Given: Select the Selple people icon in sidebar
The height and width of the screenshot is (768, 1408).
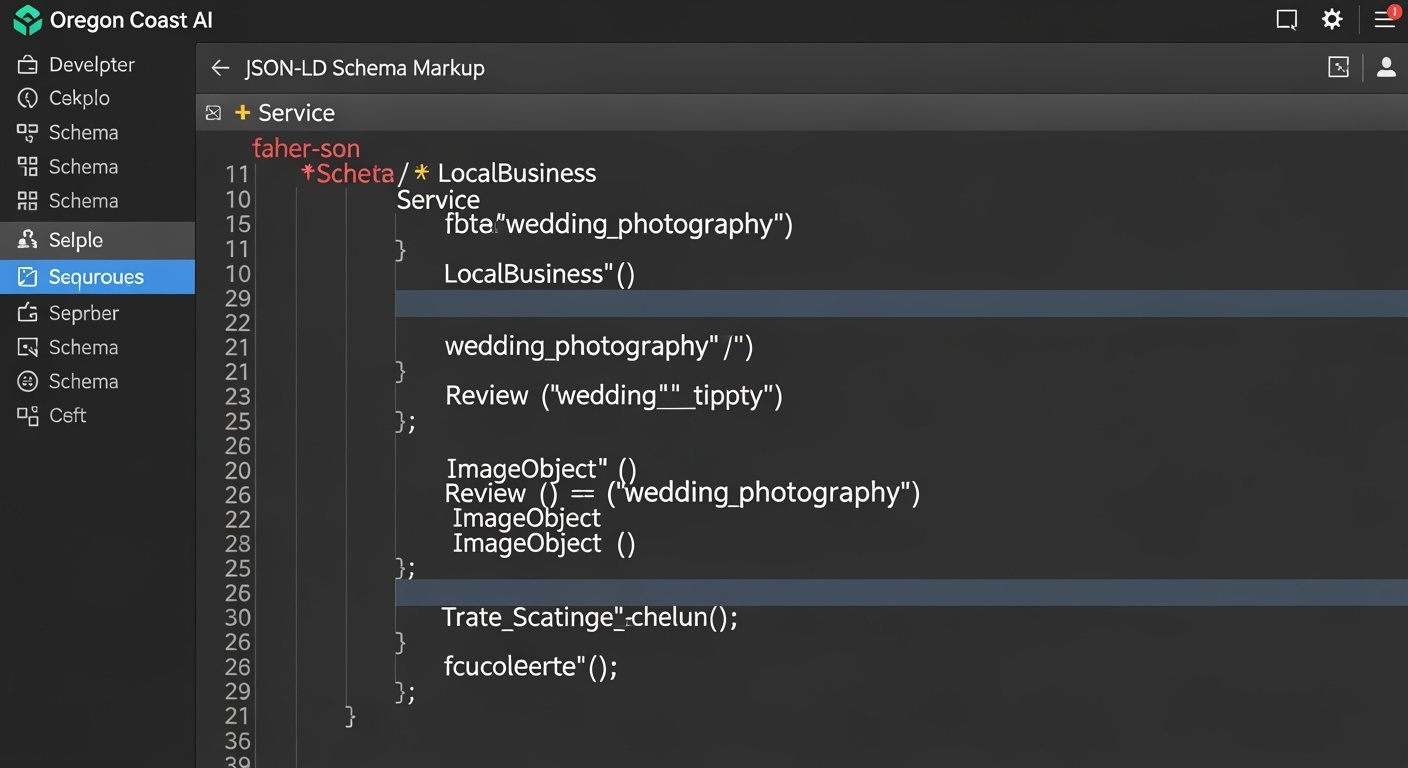Looking at the screenshot, I should (28, 239).
